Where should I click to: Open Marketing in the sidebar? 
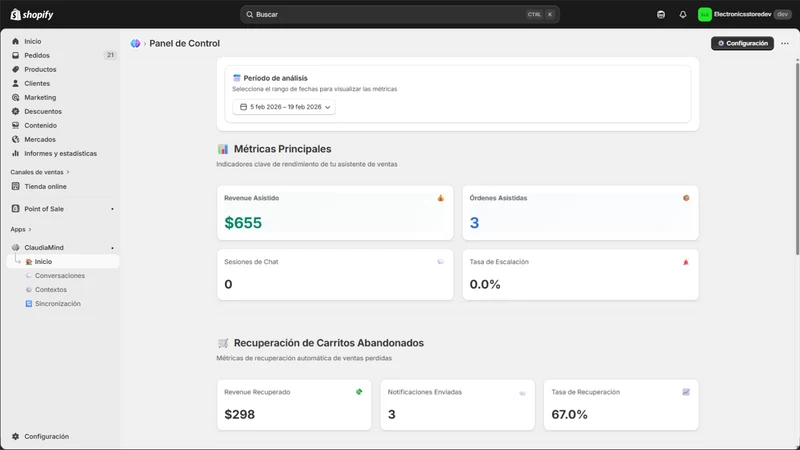40,97
